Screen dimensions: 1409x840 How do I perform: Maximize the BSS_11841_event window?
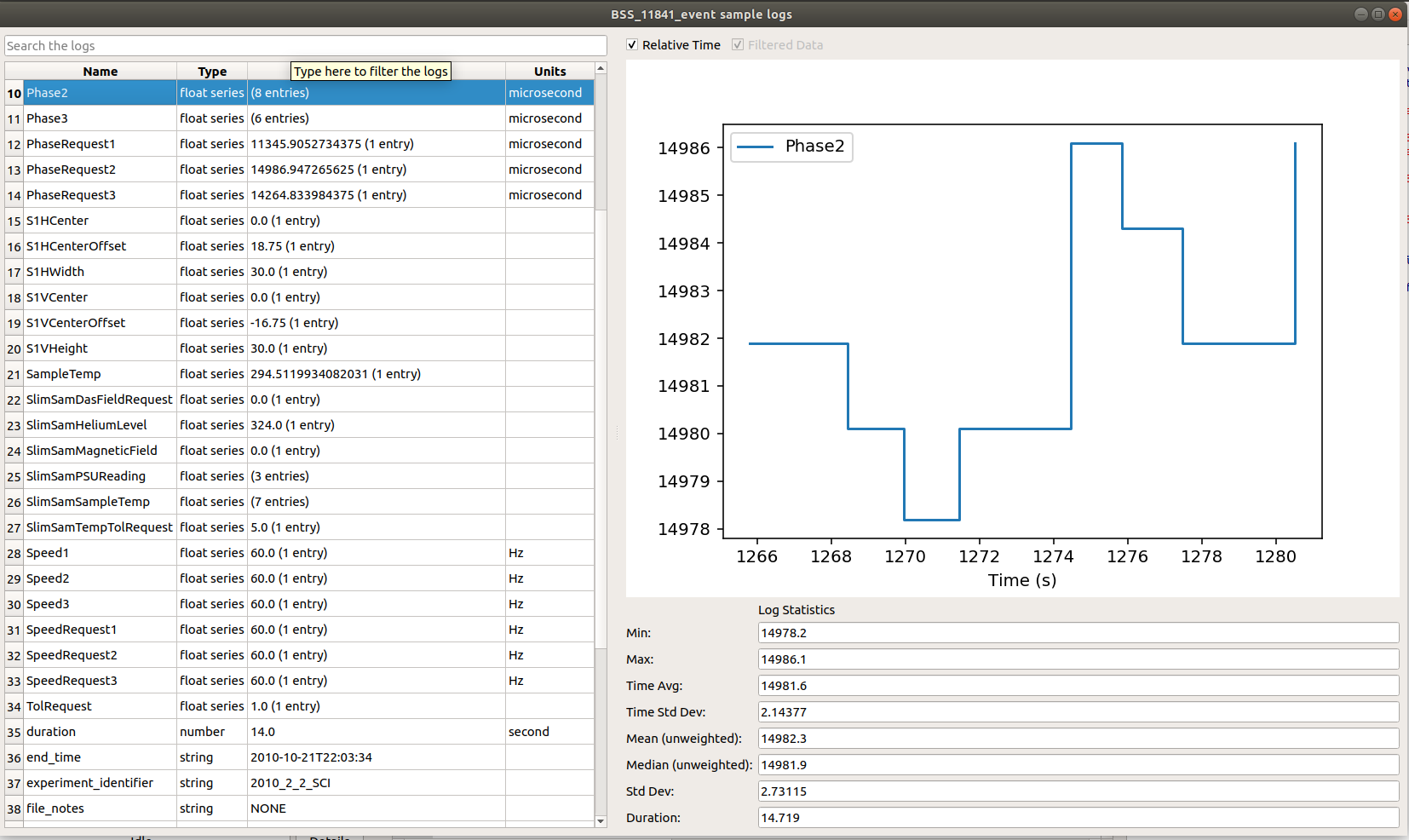[1378, 14]
